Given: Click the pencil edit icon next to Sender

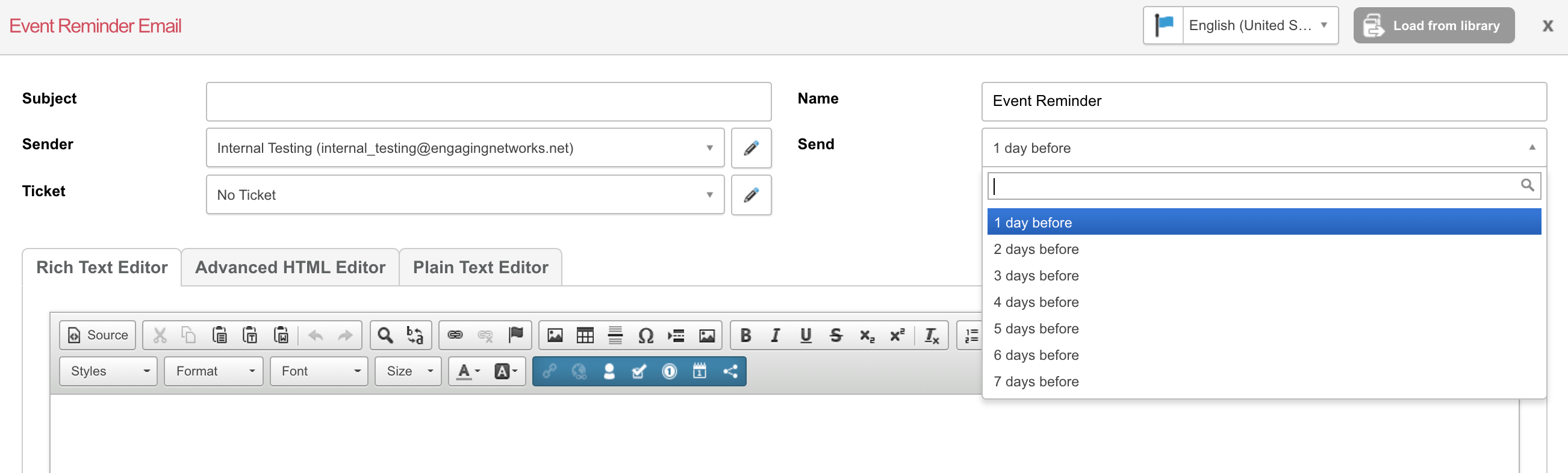Looking at the screenshot, I should [750, 147].
